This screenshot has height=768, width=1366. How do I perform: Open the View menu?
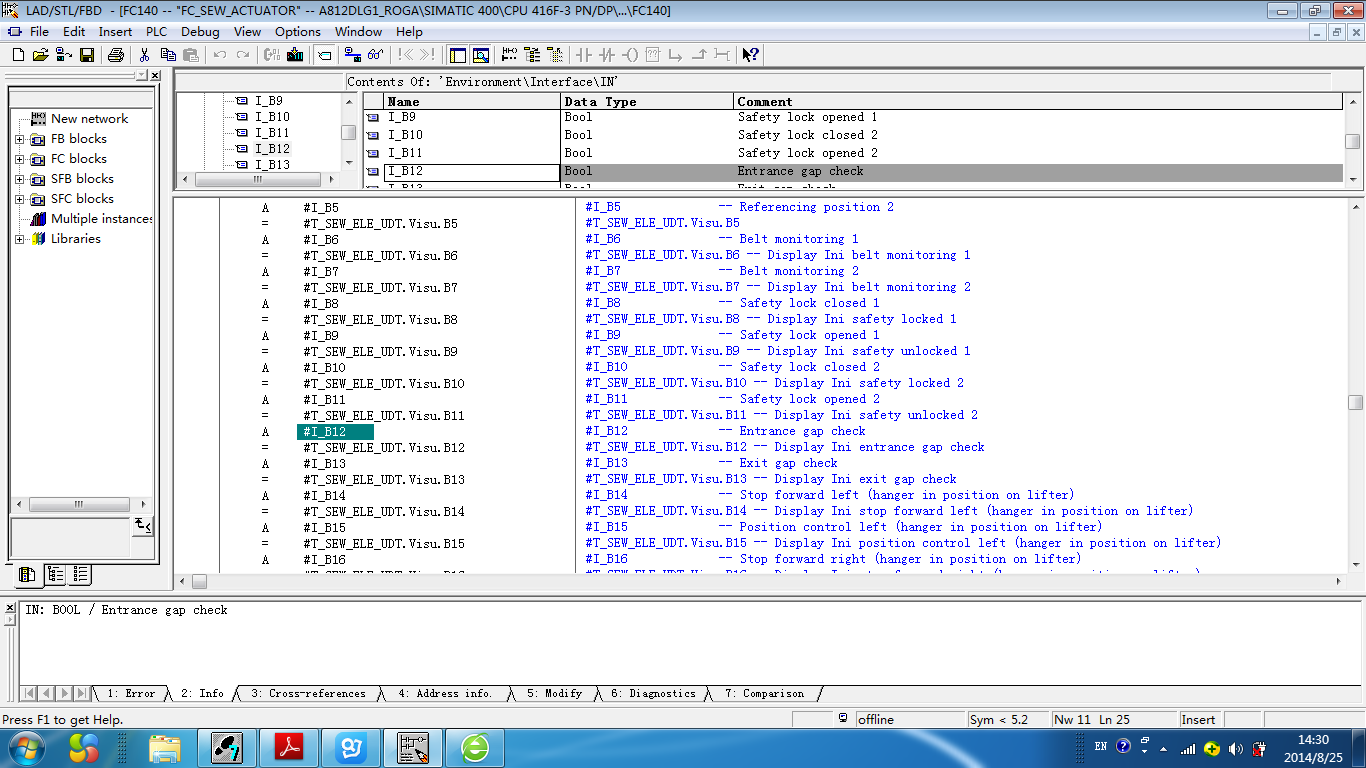click(247, 32)
